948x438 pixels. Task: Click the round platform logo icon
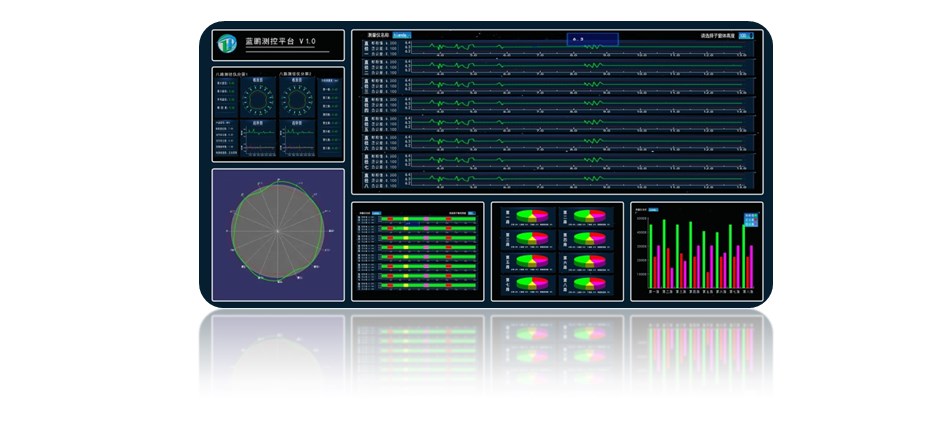pos(226,44)
